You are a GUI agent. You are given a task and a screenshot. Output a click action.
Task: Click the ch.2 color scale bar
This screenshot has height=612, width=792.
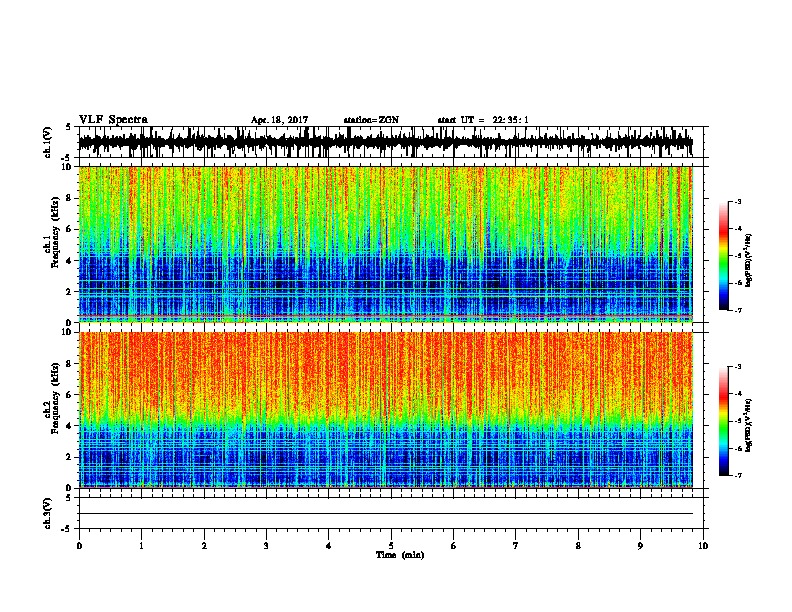(x=724, y=421)
